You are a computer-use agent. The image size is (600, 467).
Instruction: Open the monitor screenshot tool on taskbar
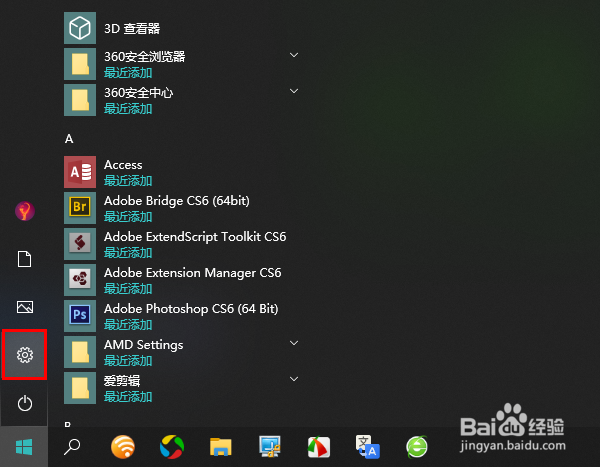[270, 446]
